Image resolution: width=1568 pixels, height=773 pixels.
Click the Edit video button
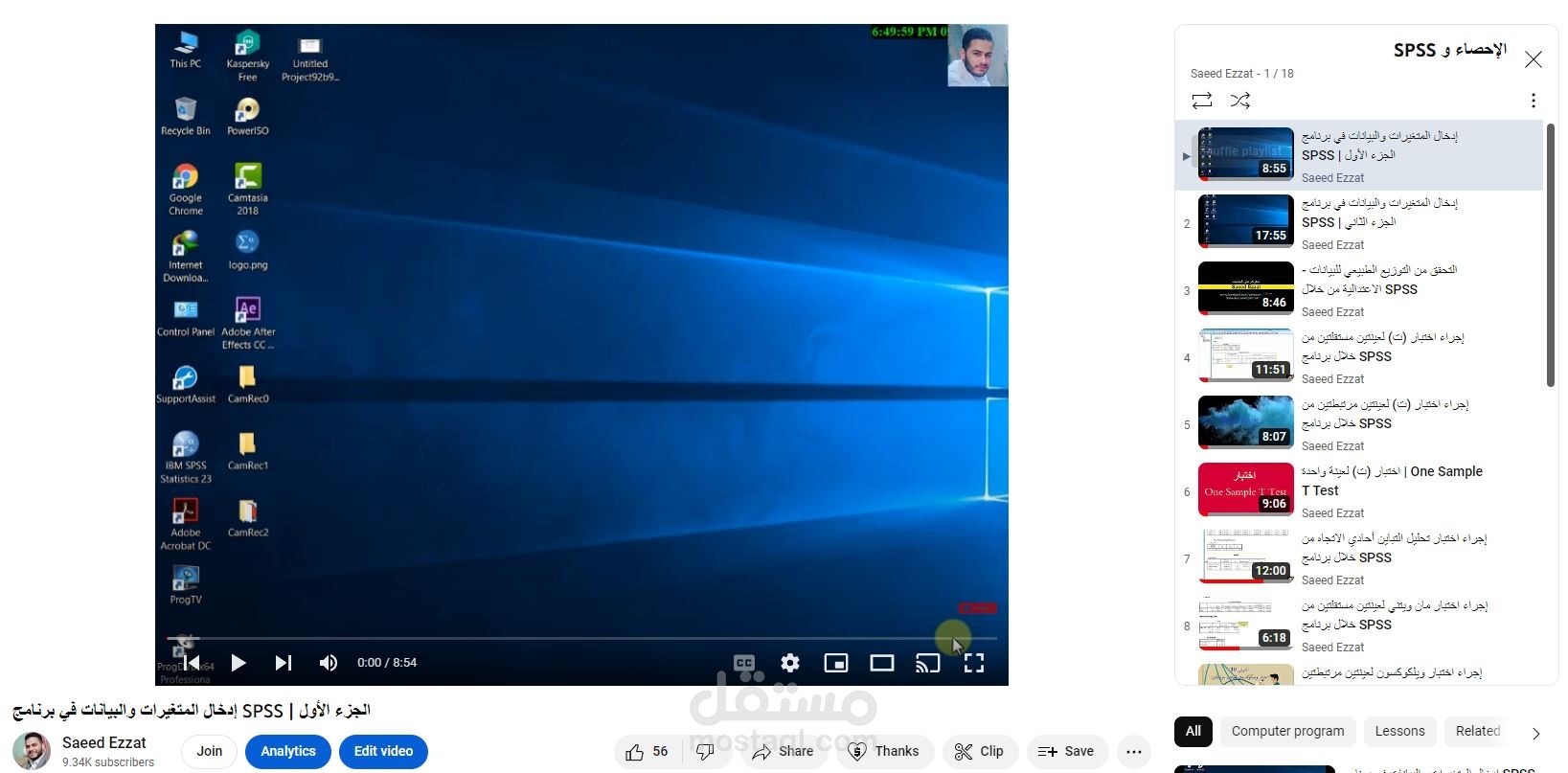click(383, 751)
